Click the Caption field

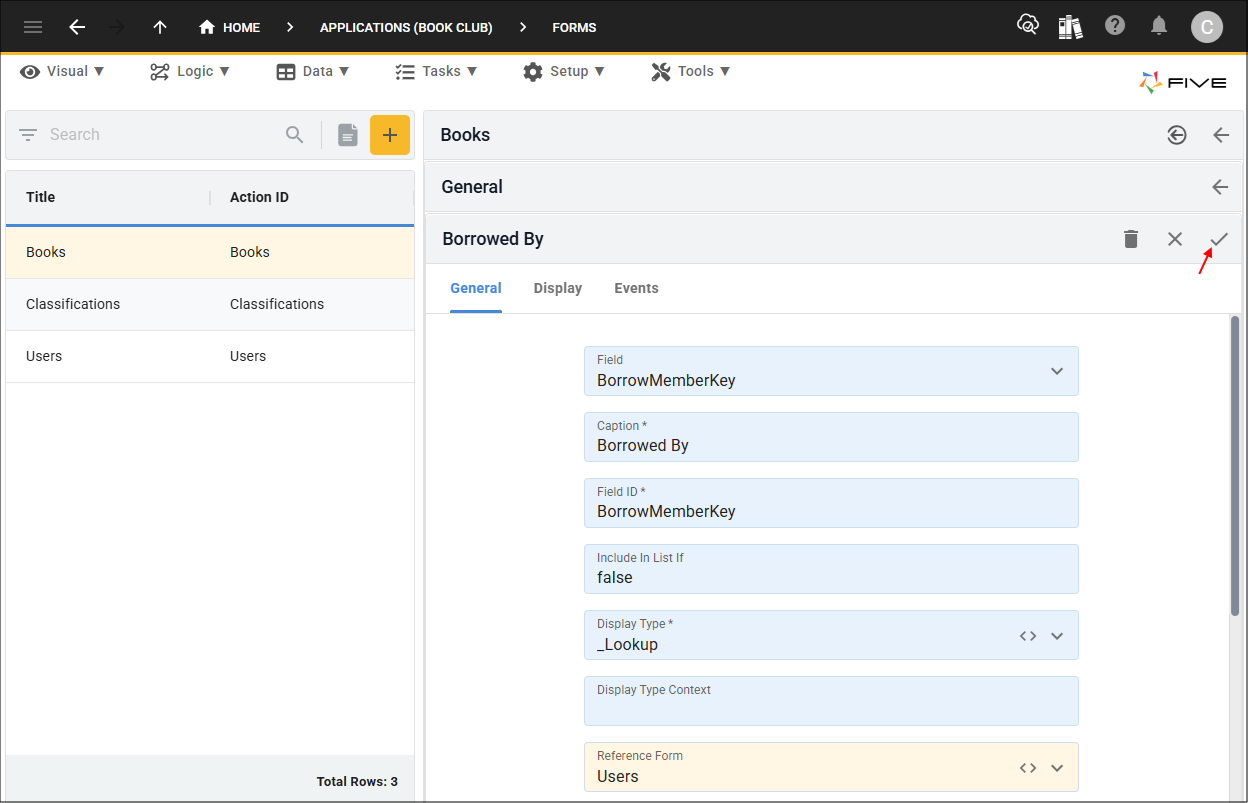(x=831, y=437)
